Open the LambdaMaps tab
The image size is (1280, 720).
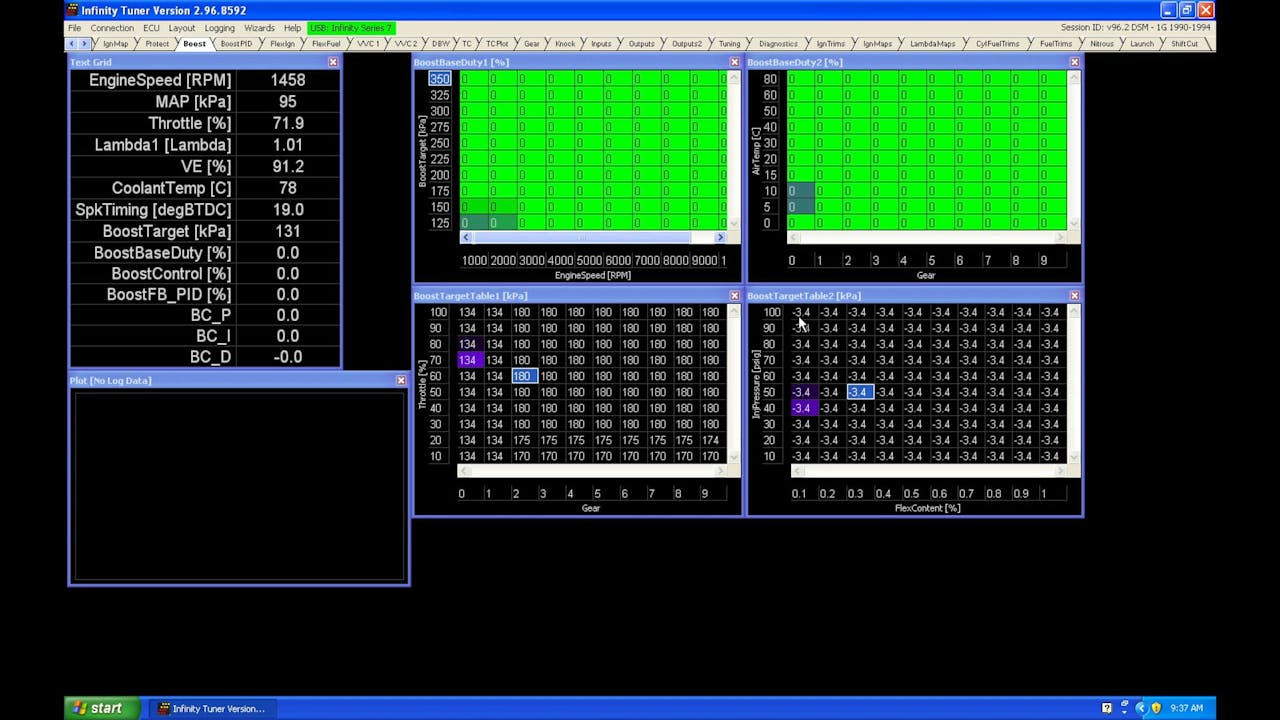pos(932,44)
